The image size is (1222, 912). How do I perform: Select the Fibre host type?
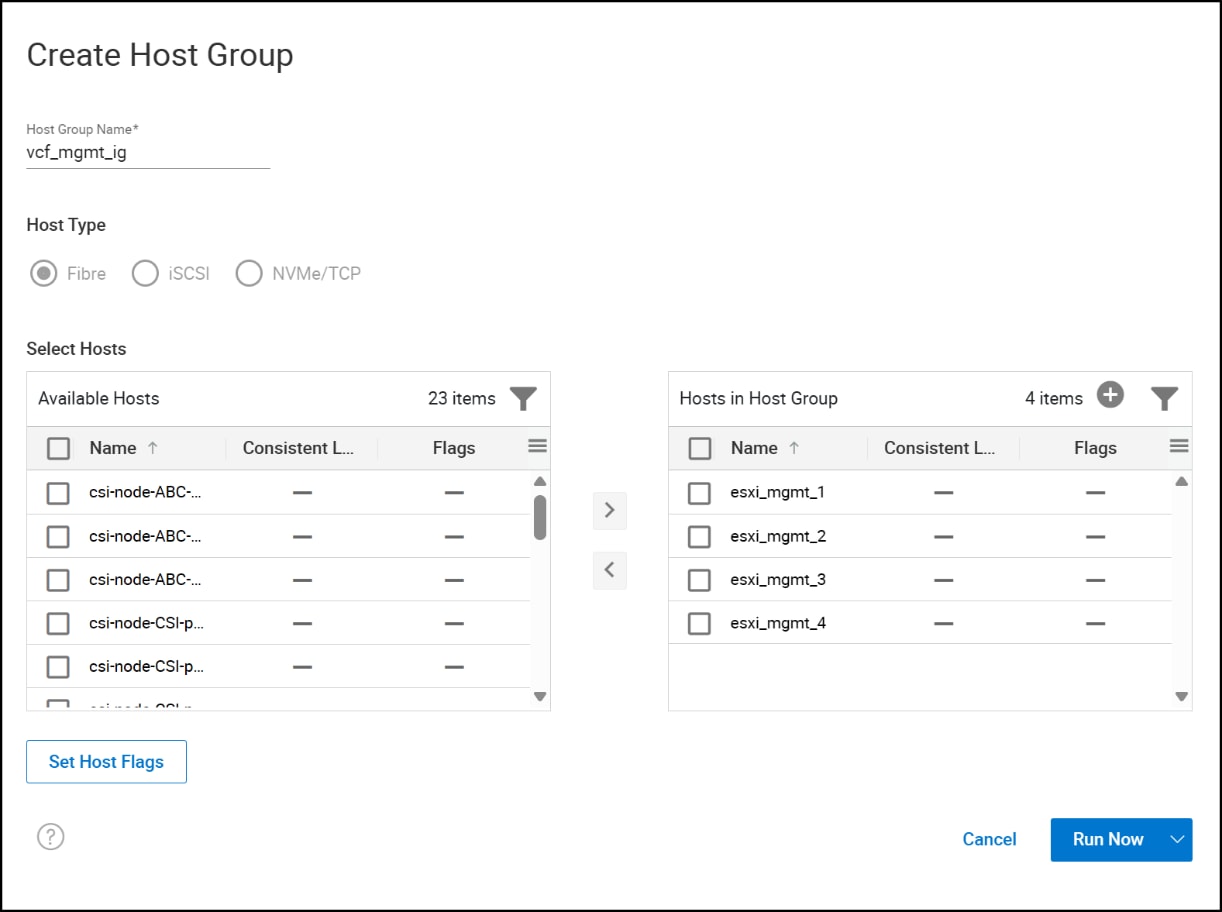[43, 273]
